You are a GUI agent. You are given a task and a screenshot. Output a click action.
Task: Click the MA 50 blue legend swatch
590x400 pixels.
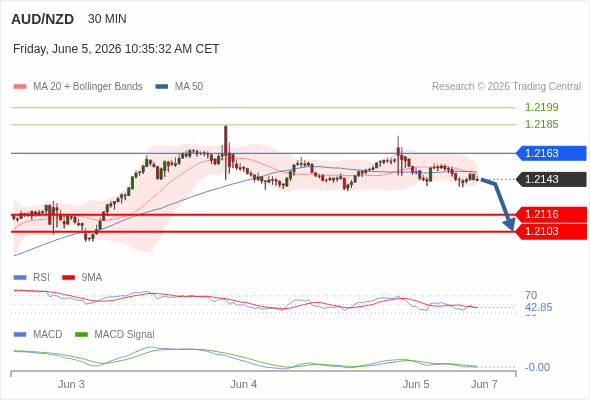coord(162,87)
